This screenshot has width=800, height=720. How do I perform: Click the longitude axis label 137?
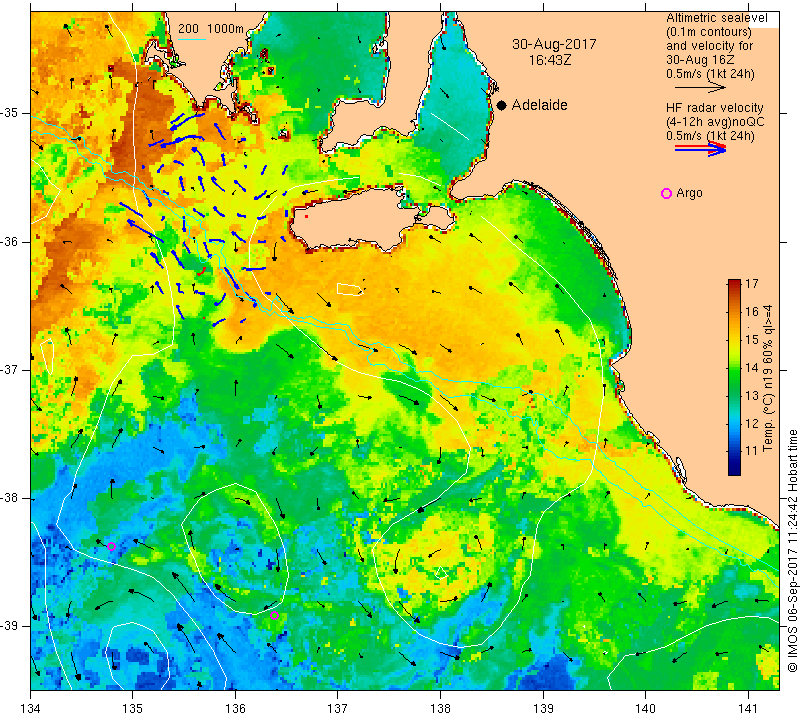[338, 708]
